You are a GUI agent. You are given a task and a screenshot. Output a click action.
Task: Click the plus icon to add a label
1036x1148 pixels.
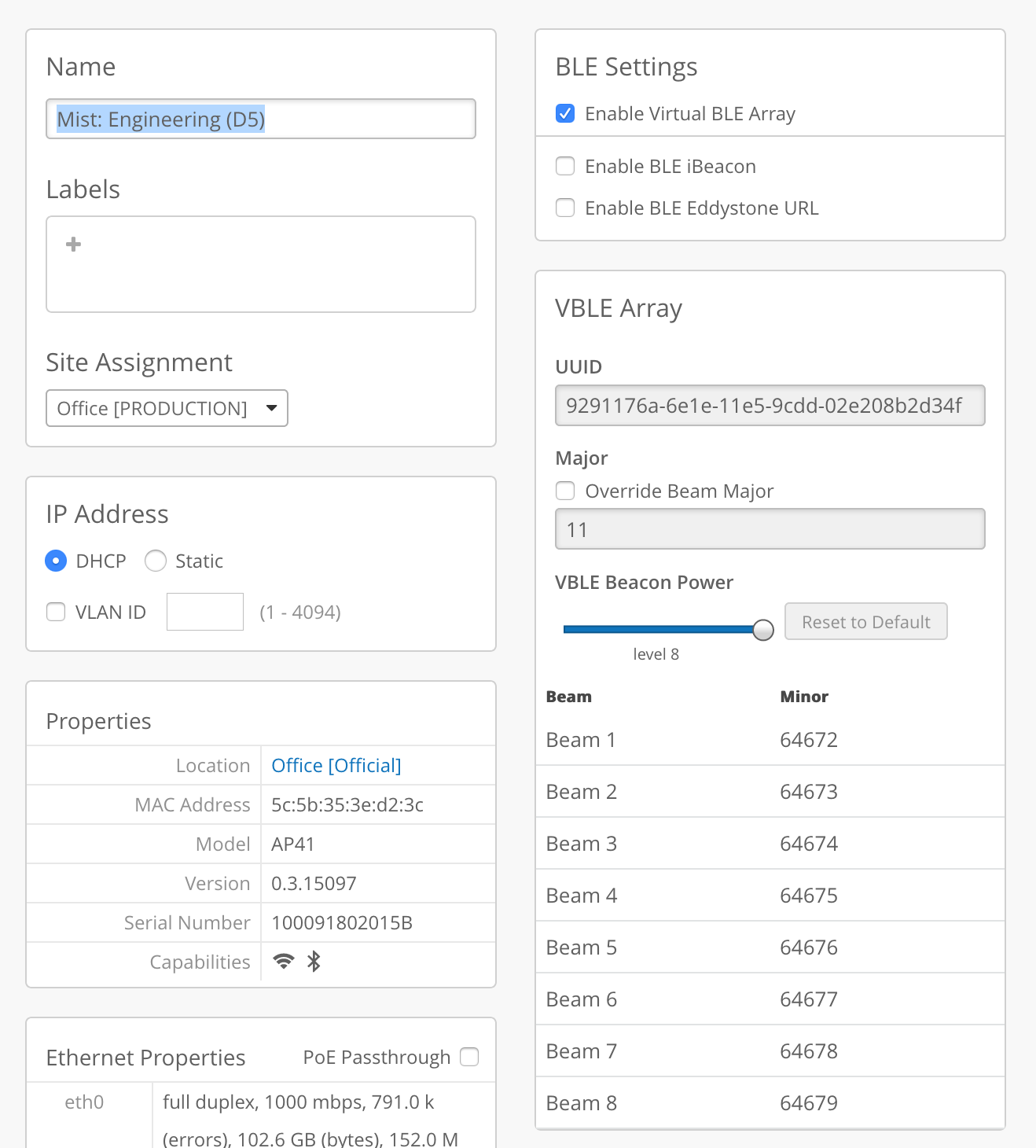point(74,245)
